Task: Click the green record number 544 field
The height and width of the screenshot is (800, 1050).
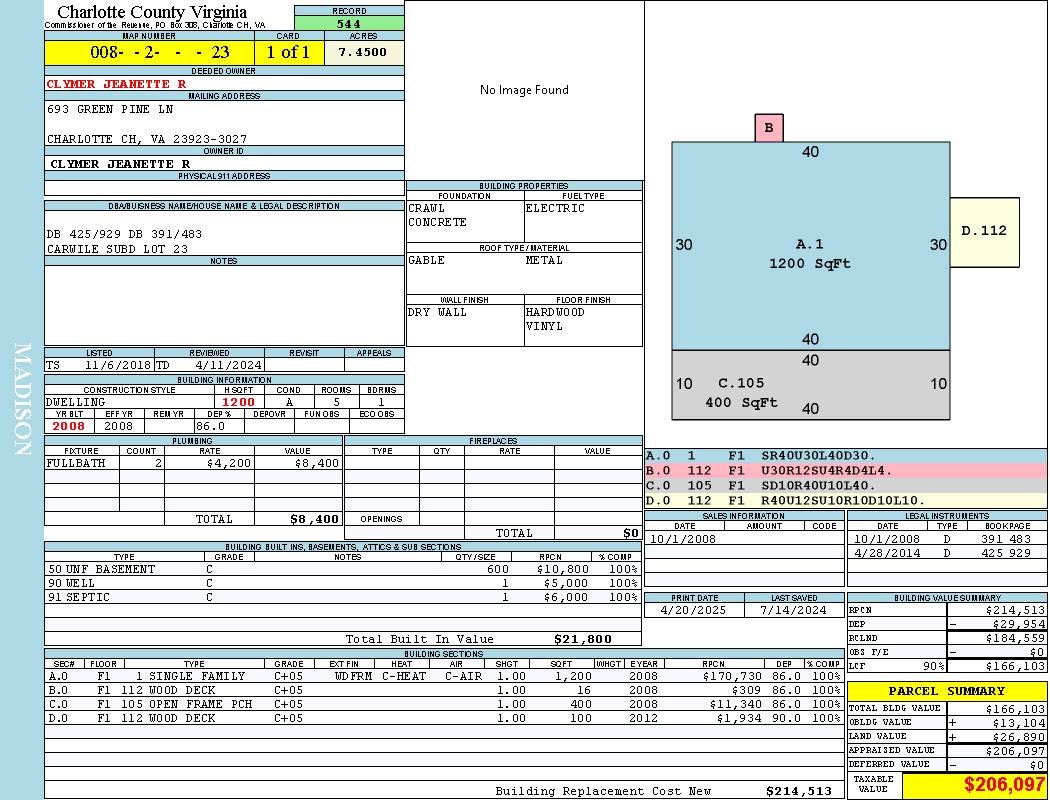Action: pyautogui.click(x=349, y=24)
